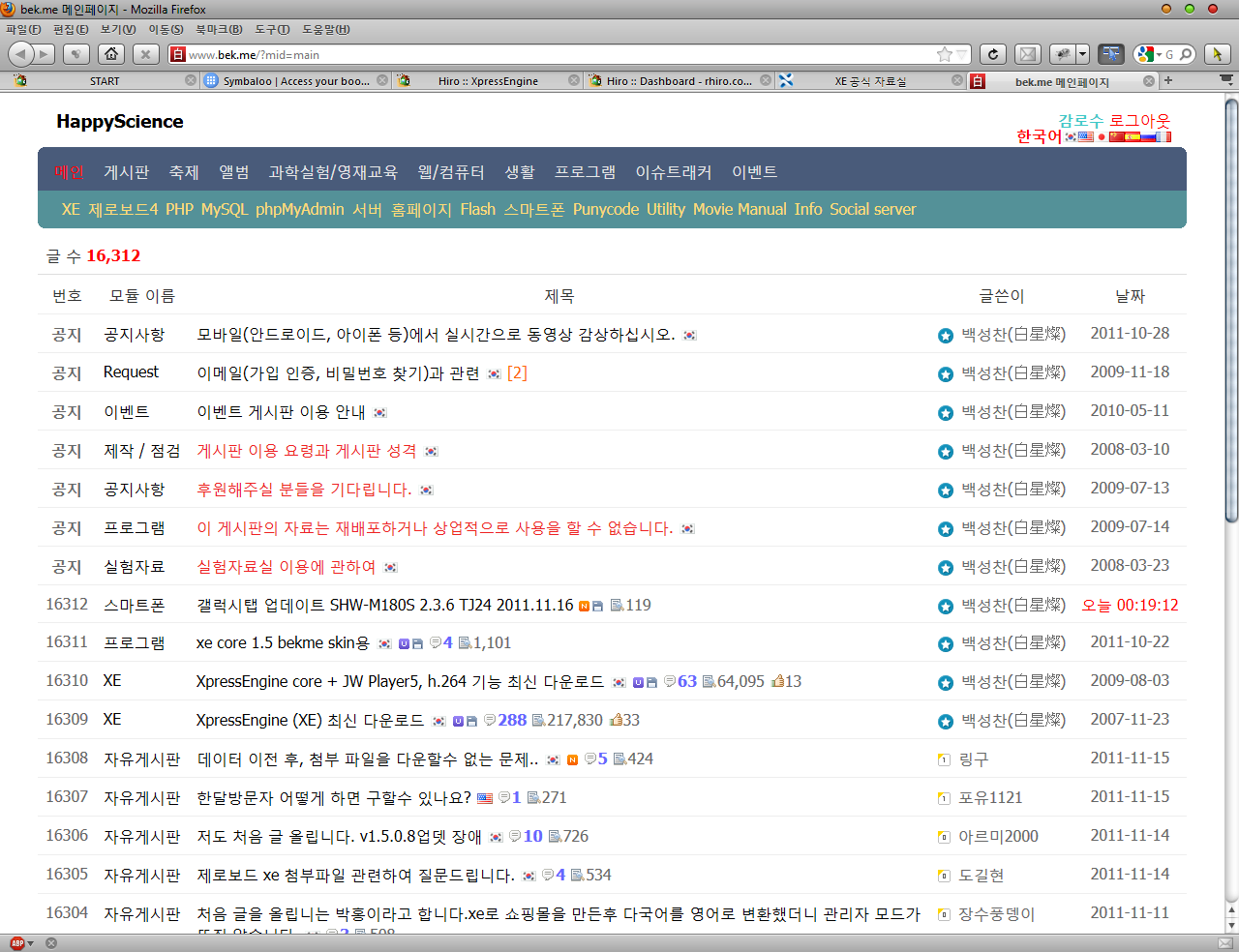Image resolution: width=1239 pixels, height=952 pixels.
Task: Switch to Symbaloo tab
Action: point(296,81)
